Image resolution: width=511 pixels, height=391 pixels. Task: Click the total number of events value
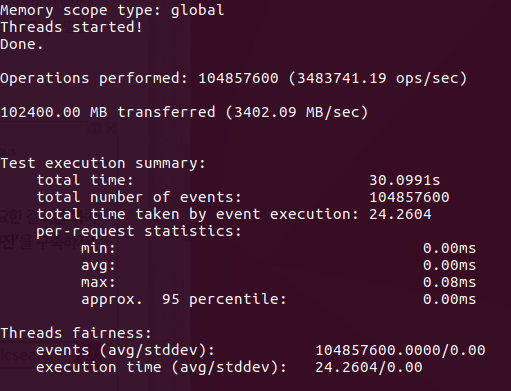(409, 197)
